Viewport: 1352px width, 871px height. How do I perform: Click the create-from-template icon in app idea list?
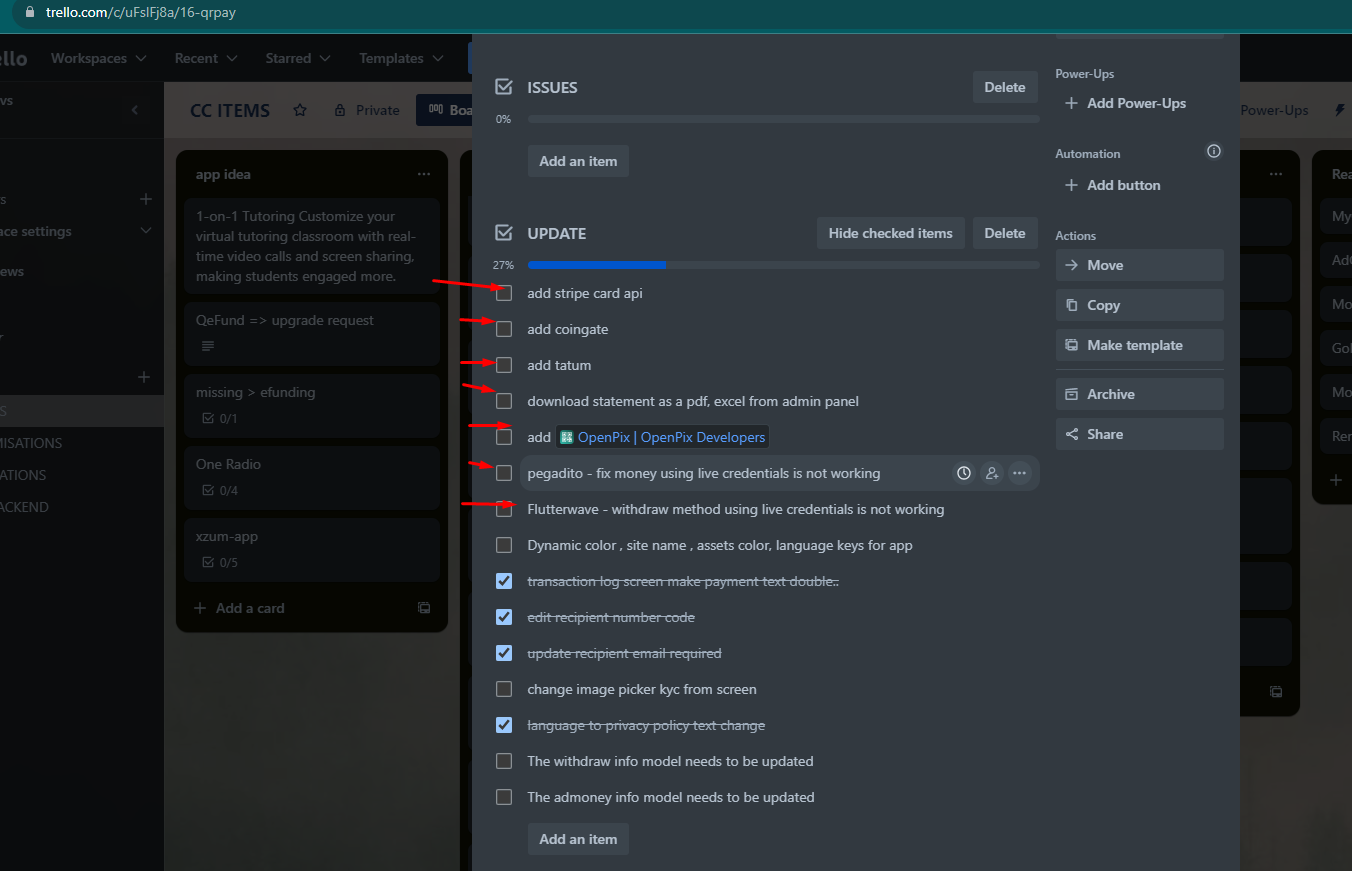click(424, 608)
